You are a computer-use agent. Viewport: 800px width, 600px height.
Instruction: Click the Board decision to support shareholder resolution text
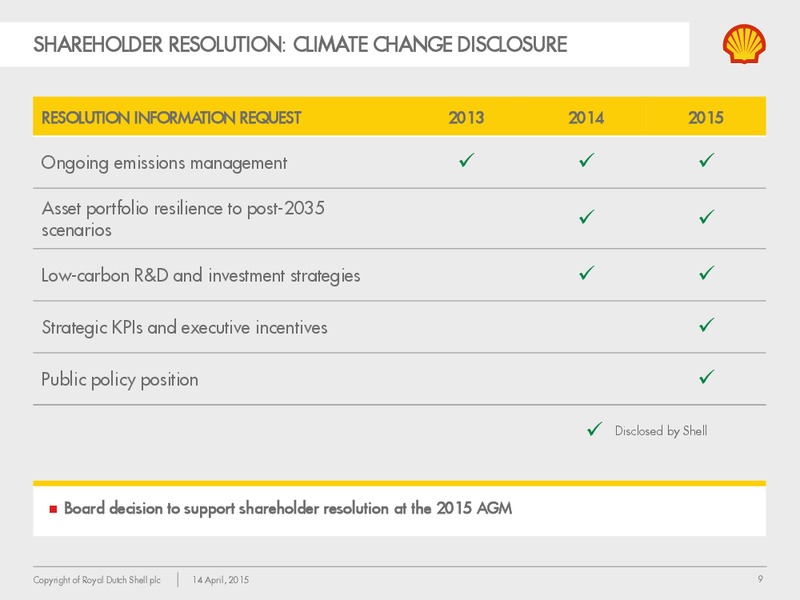288,509
